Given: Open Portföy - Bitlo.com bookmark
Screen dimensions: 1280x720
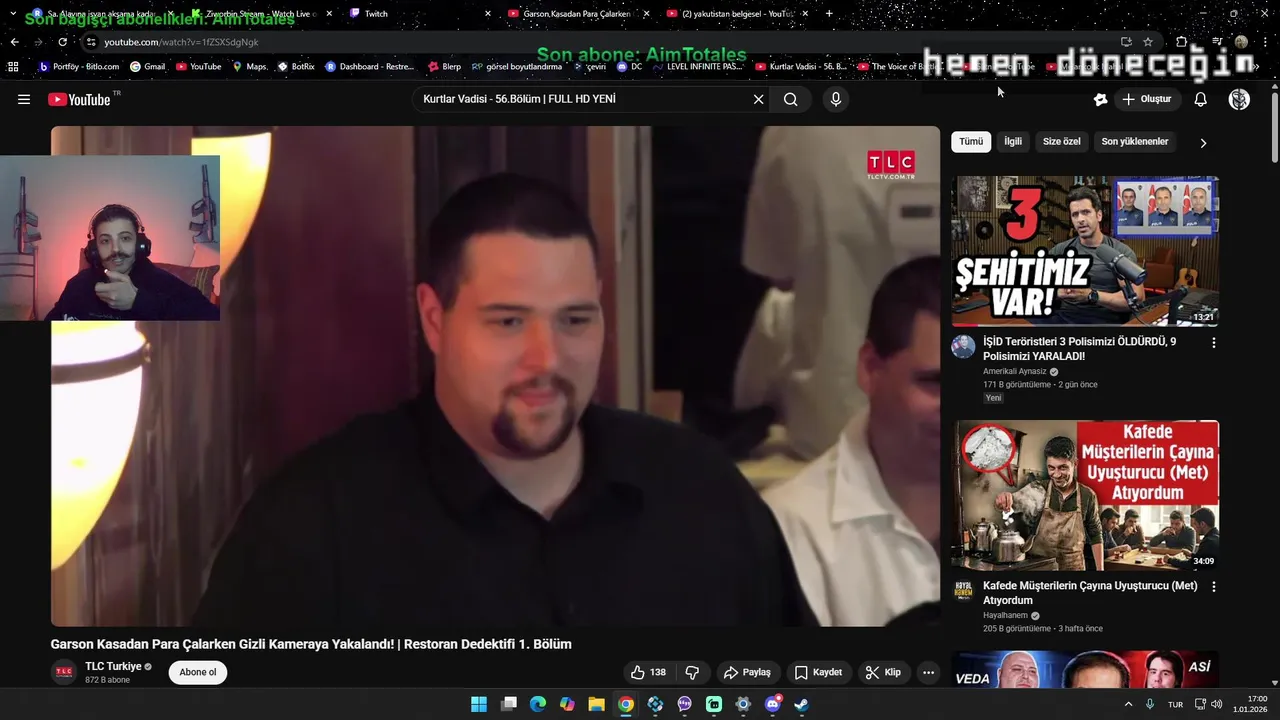Looking at the screenshot, I should (x=79, y=67).
